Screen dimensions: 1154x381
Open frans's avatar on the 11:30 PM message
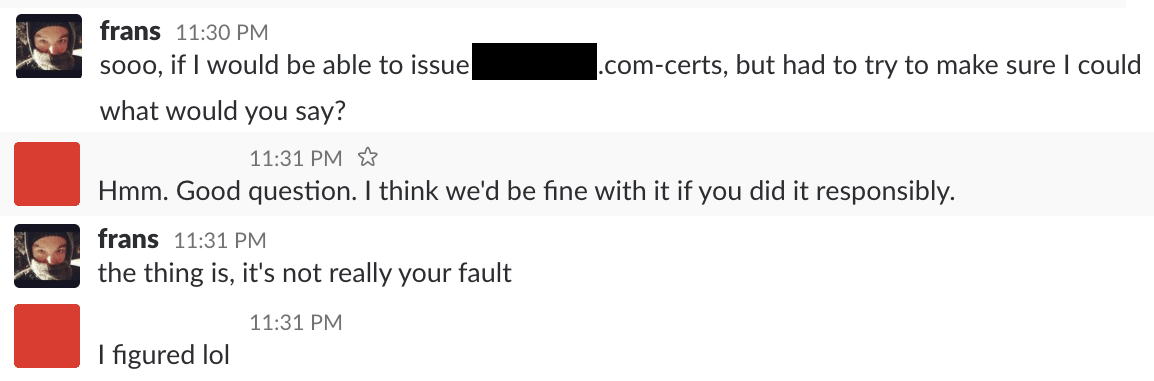click(x=49, y=46)
